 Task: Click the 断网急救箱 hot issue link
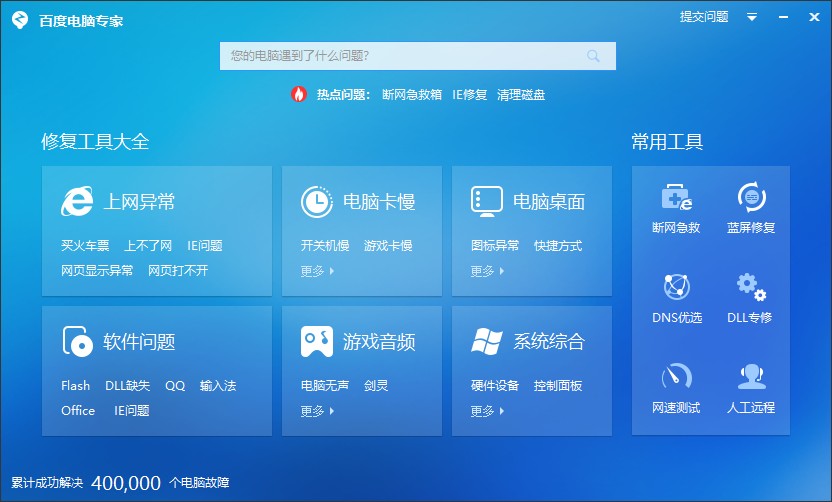point(412,94)
